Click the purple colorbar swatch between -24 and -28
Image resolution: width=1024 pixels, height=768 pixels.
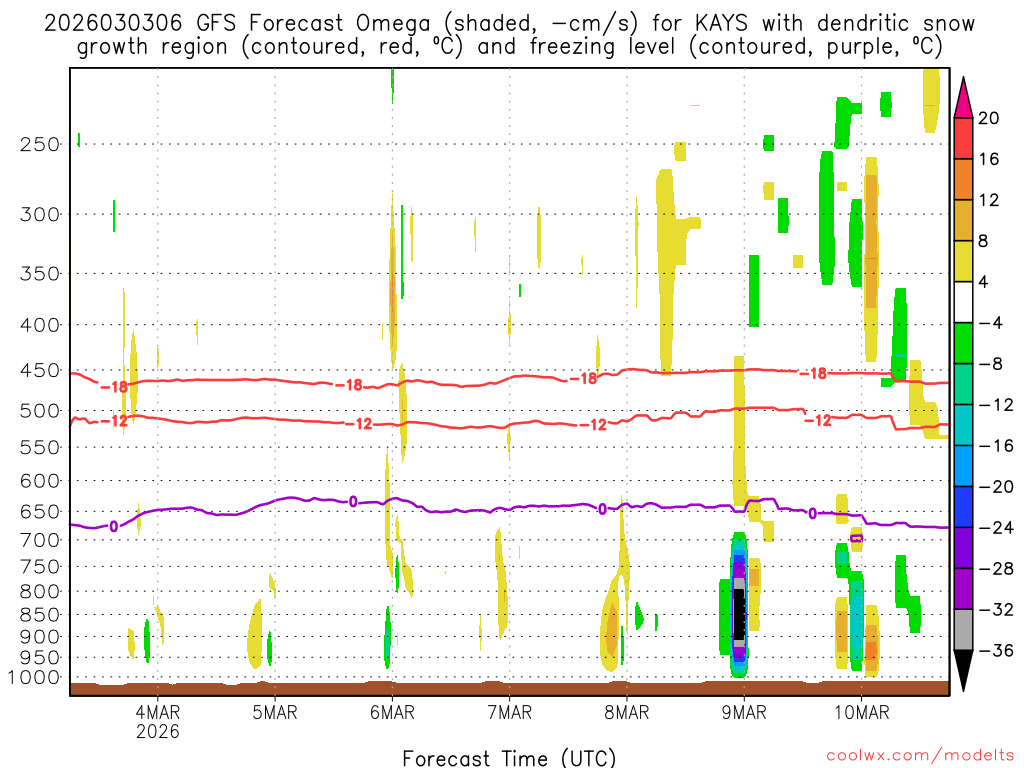coord(963,548)
